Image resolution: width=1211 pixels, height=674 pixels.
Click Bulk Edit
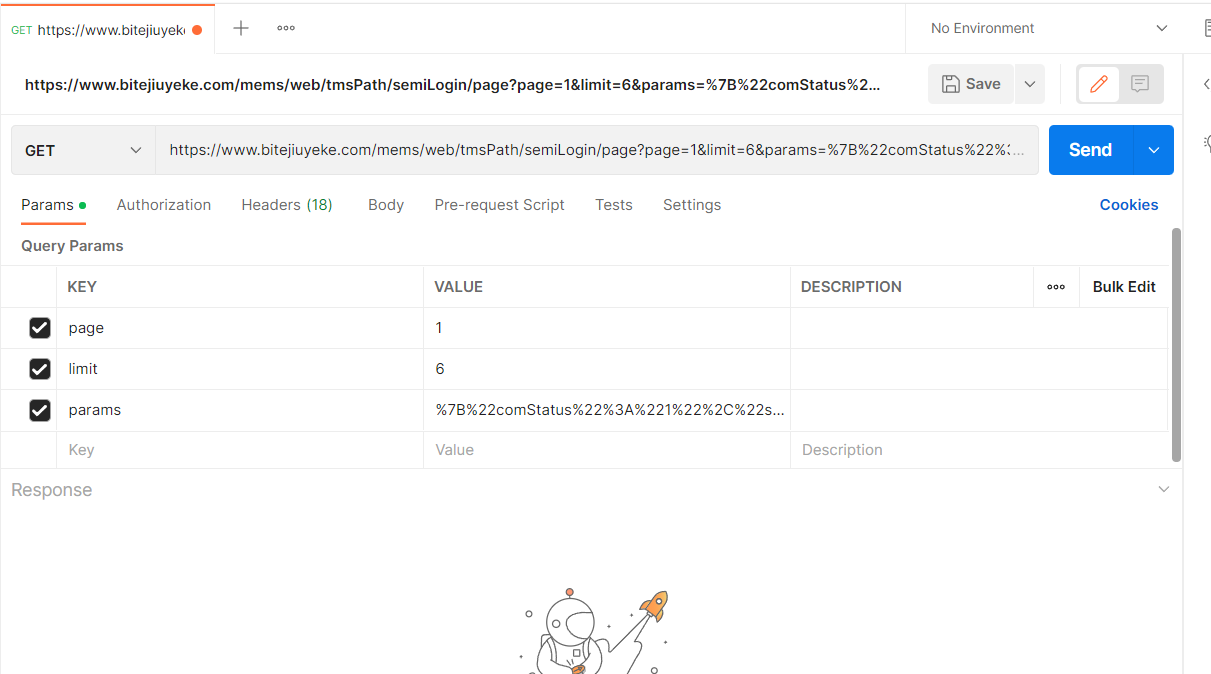coord(1124,287)
